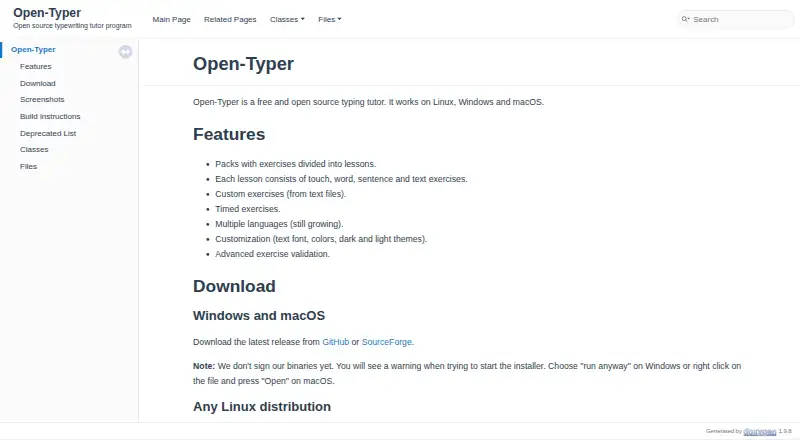Open Classes in the sidebar tree

click(x=34, y=150)
